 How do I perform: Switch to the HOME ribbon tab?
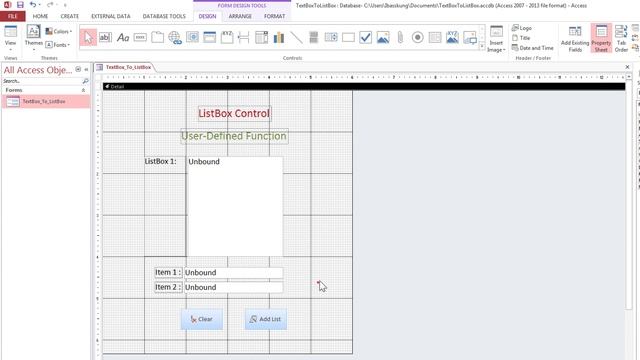pyautogui.click(x=40, y=16)
